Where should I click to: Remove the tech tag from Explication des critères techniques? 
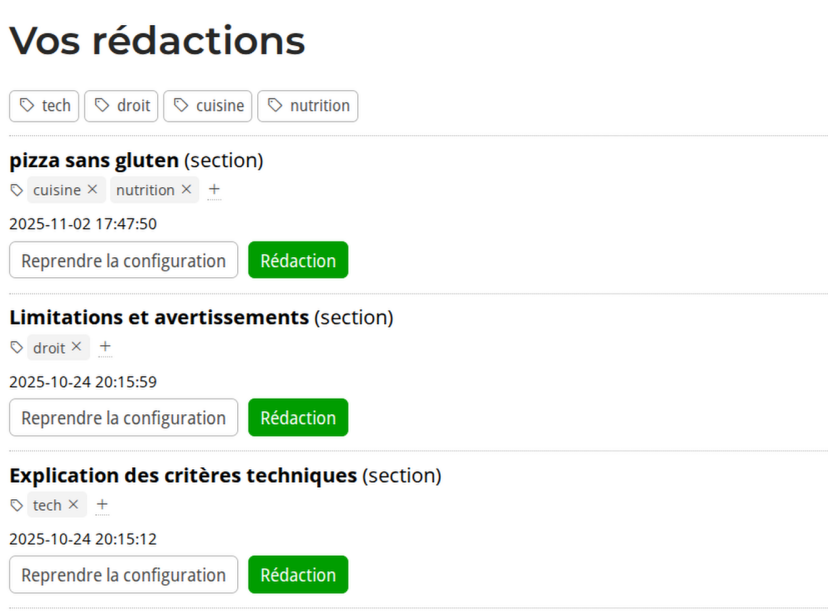pyautogui.click(x=73, y=505)
